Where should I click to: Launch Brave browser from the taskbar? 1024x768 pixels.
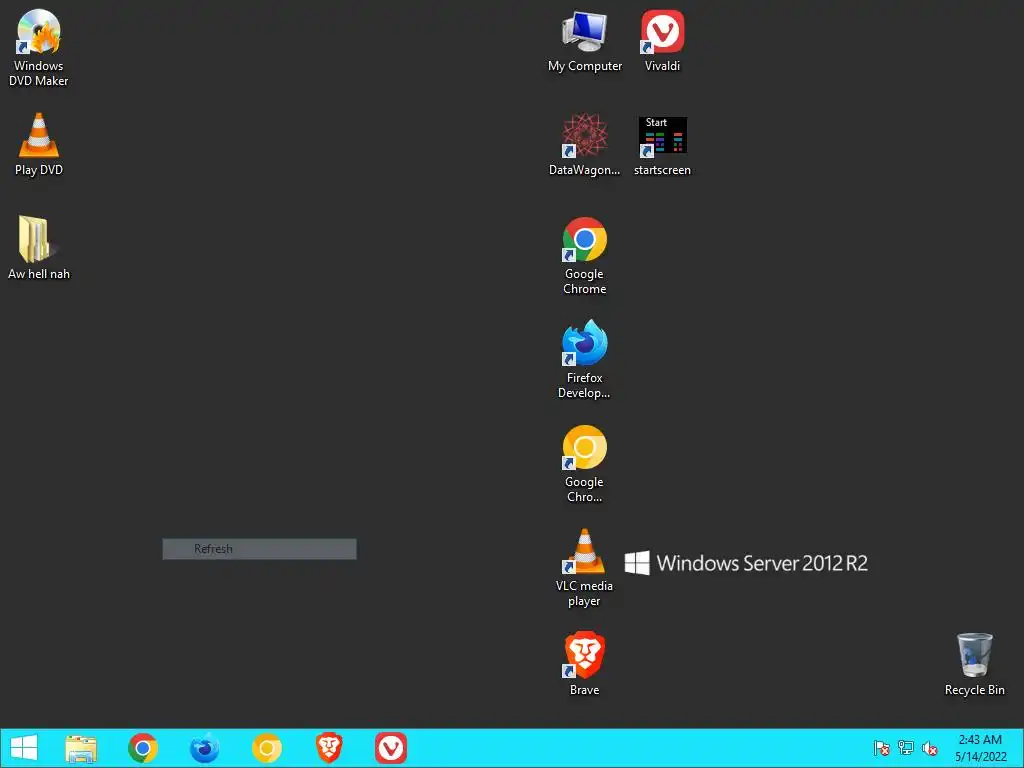coord(328,748)
